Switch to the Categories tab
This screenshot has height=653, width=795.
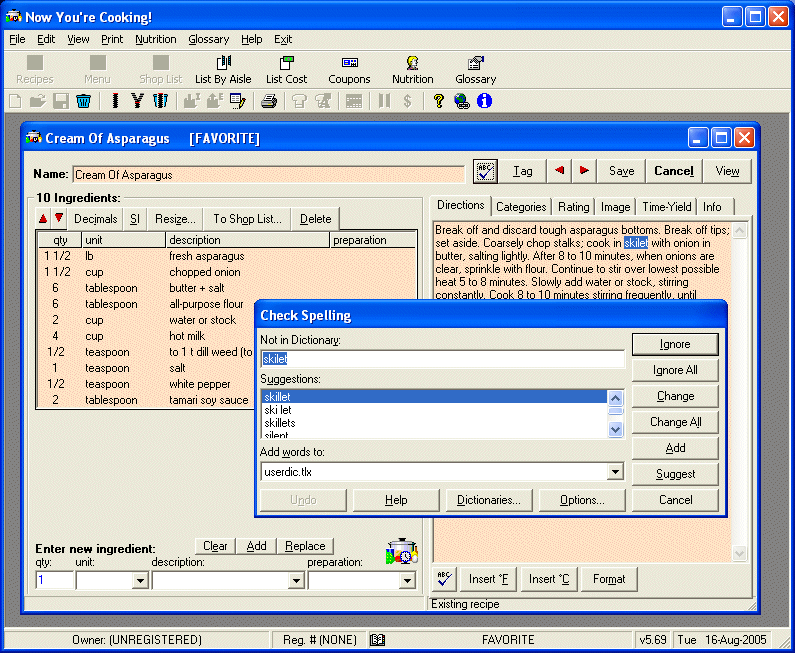[521, 207]
